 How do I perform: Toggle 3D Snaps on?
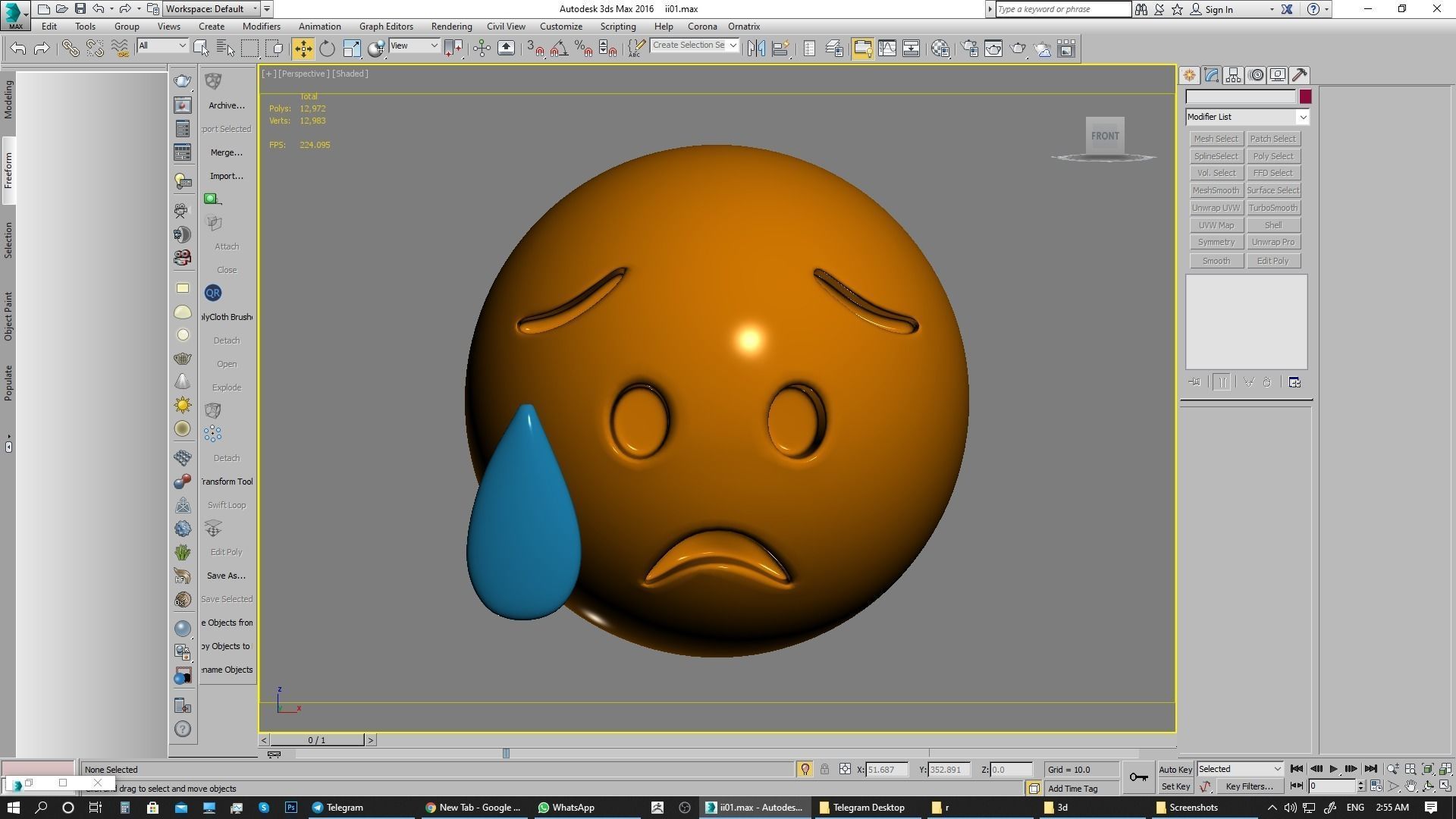(x=535, y=49)
